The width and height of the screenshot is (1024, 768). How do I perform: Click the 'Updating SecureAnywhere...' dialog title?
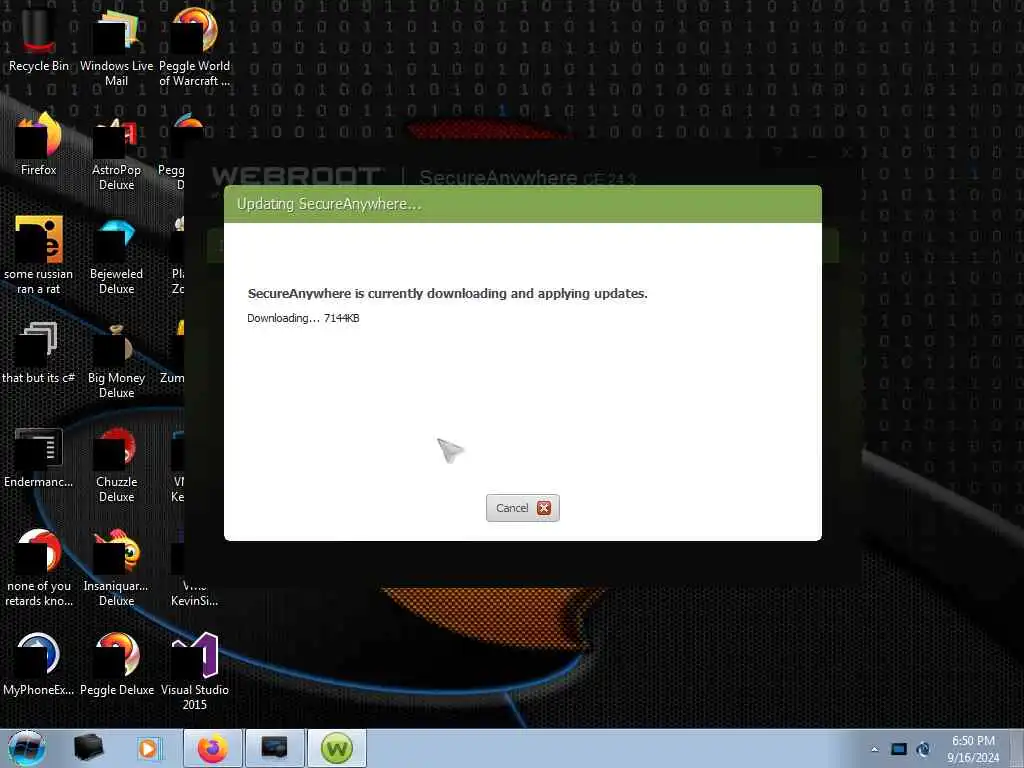(x=329, y=204)
